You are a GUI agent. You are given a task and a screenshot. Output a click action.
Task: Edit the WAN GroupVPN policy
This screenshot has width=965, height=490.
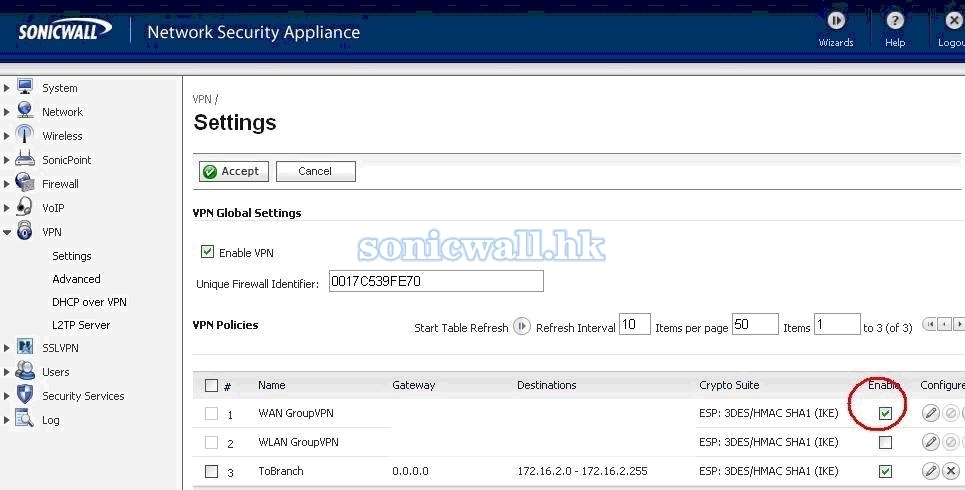tap(931, 412)
